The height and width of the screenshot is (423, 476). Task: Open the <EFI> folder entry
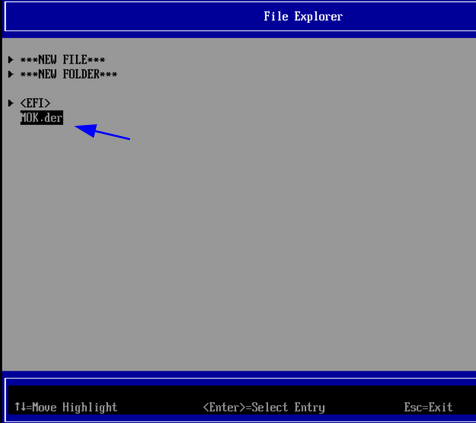(x=35, y=103)
